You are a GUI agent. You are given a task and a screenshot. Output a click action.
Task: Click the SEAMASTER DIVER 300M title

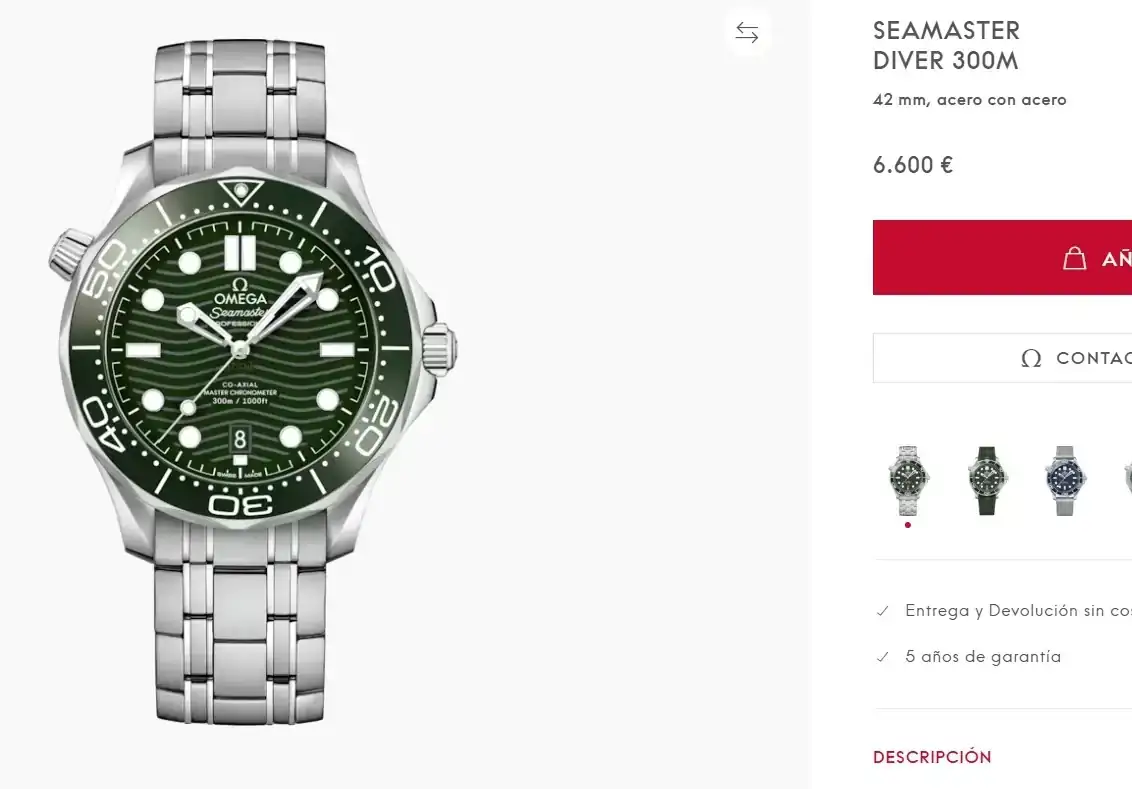pos(946,46)
